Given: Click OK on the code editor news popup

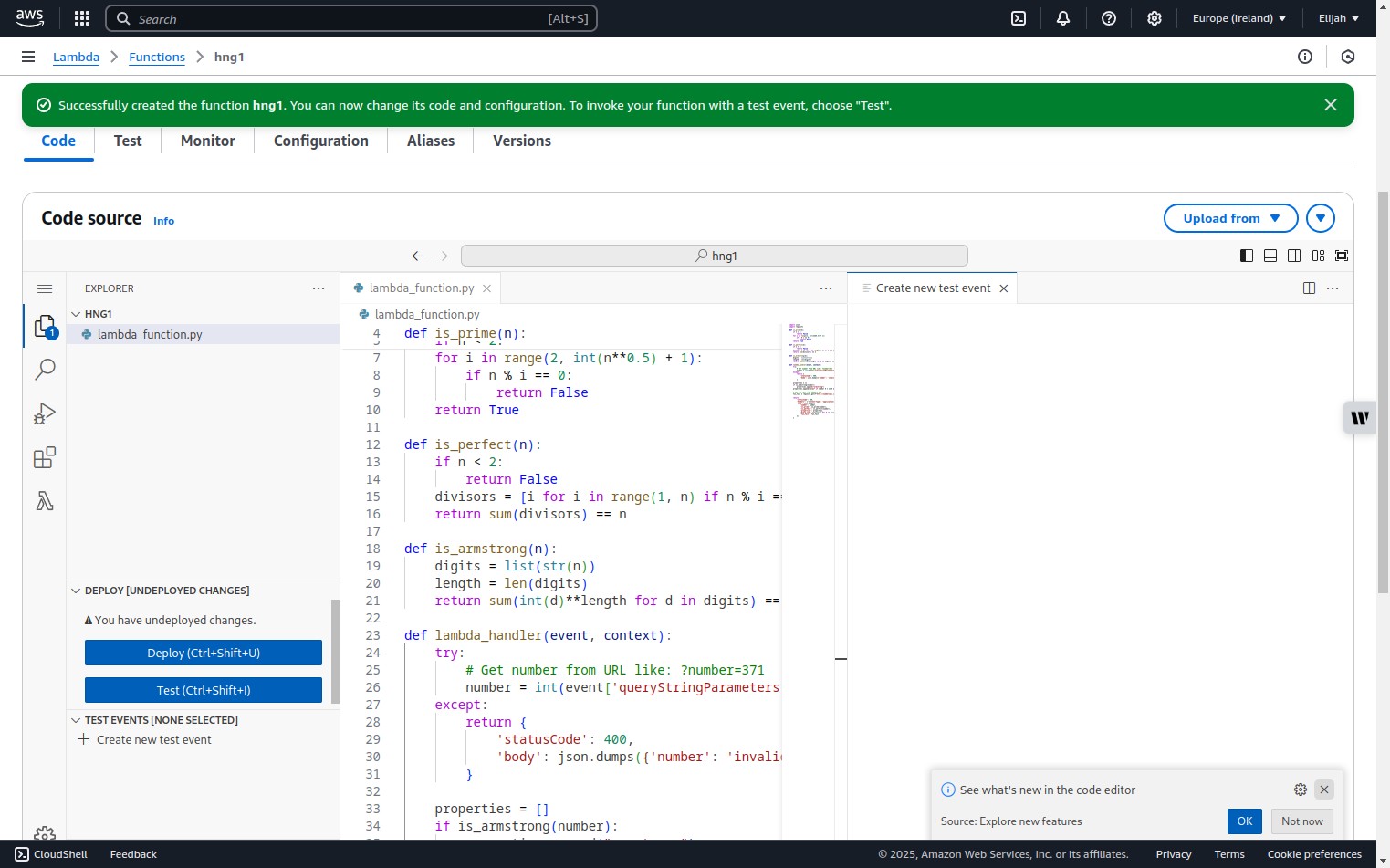Looking at the screenshot, I should [1244, 821].
